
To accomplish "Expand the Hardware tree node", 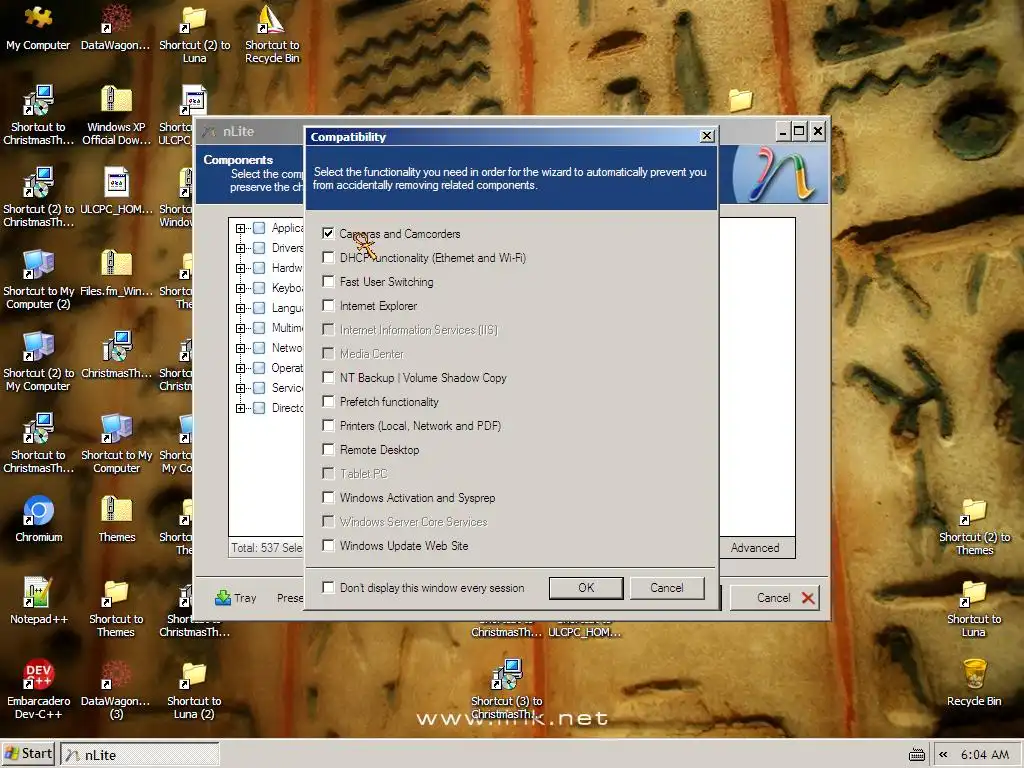I will (240, 268).
